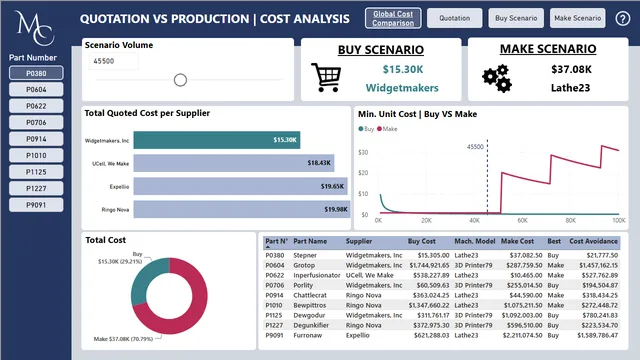Viewport: 640px width, 360px height.
Task: Click the Lathe23 label in Make Scenario card
Action: 570,88
